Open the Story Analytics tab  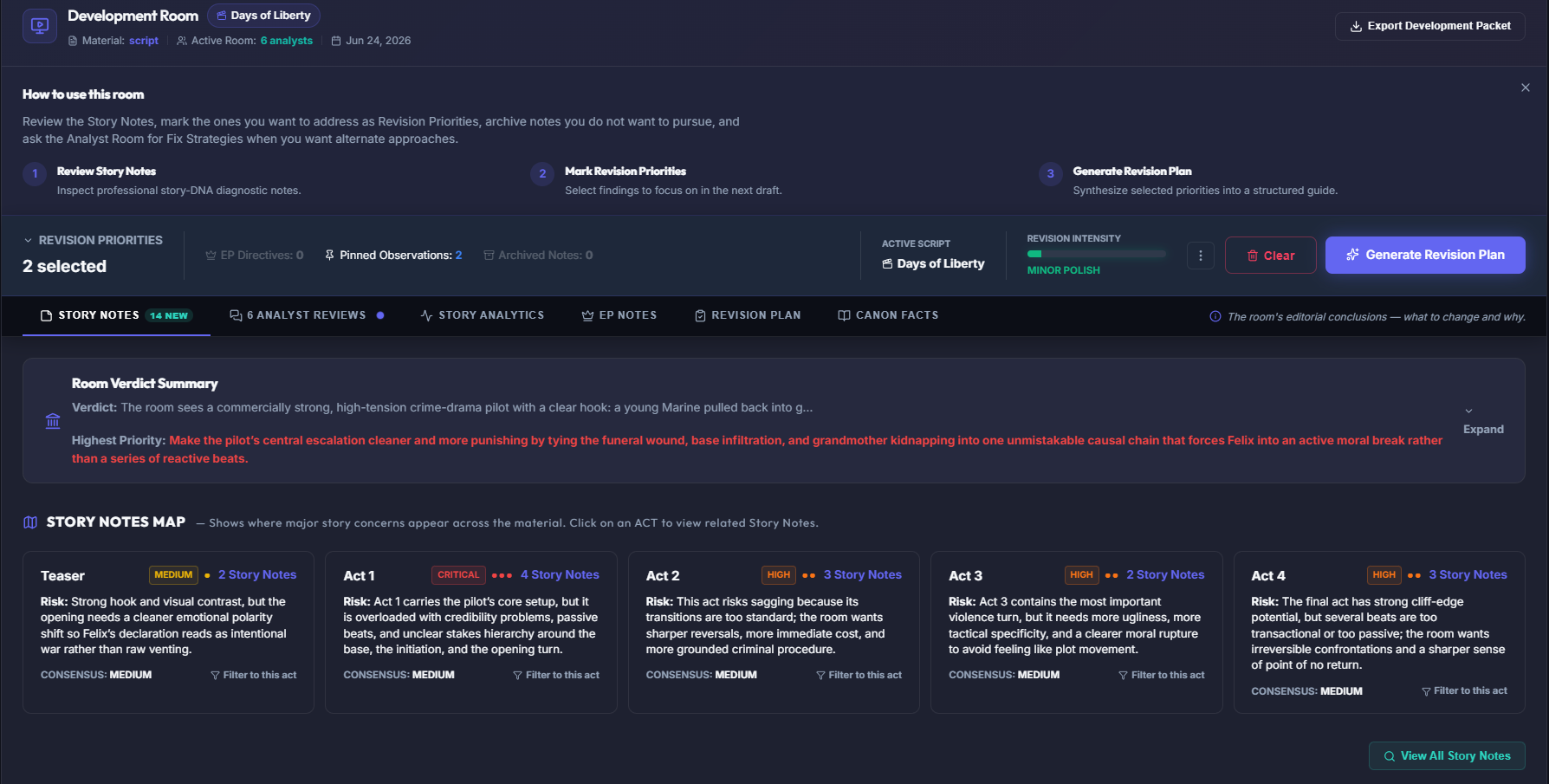pyautogui.click(x=483, y=315)
